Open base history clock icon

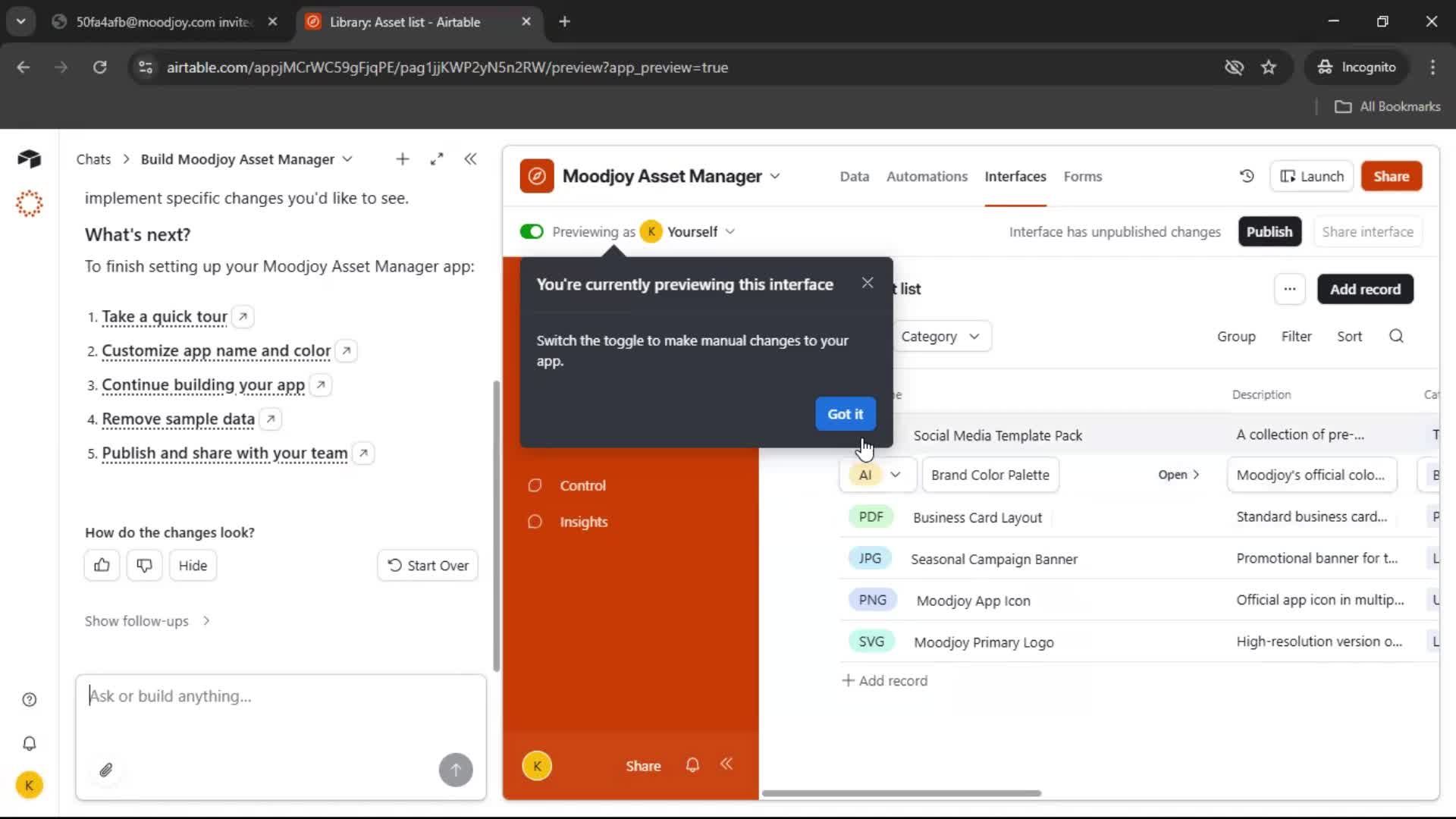tap(1247, 176)
